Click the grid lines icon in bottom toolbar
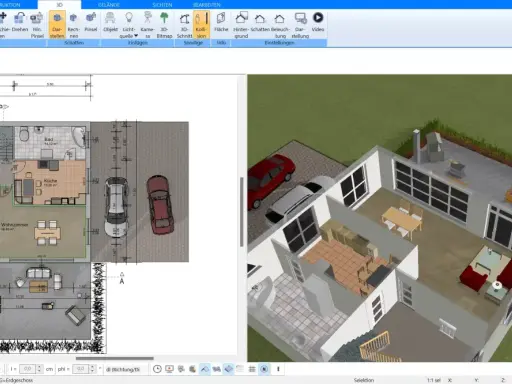 (252, 369)
